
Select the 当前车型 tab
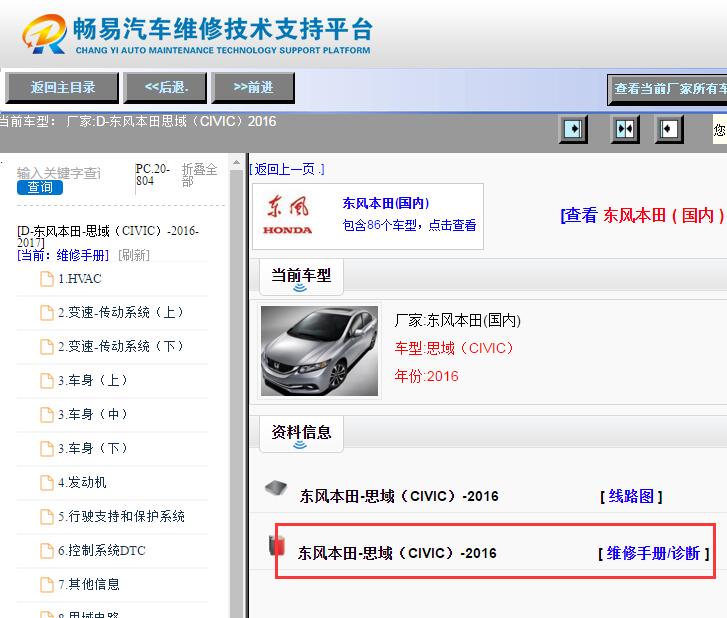301,277
